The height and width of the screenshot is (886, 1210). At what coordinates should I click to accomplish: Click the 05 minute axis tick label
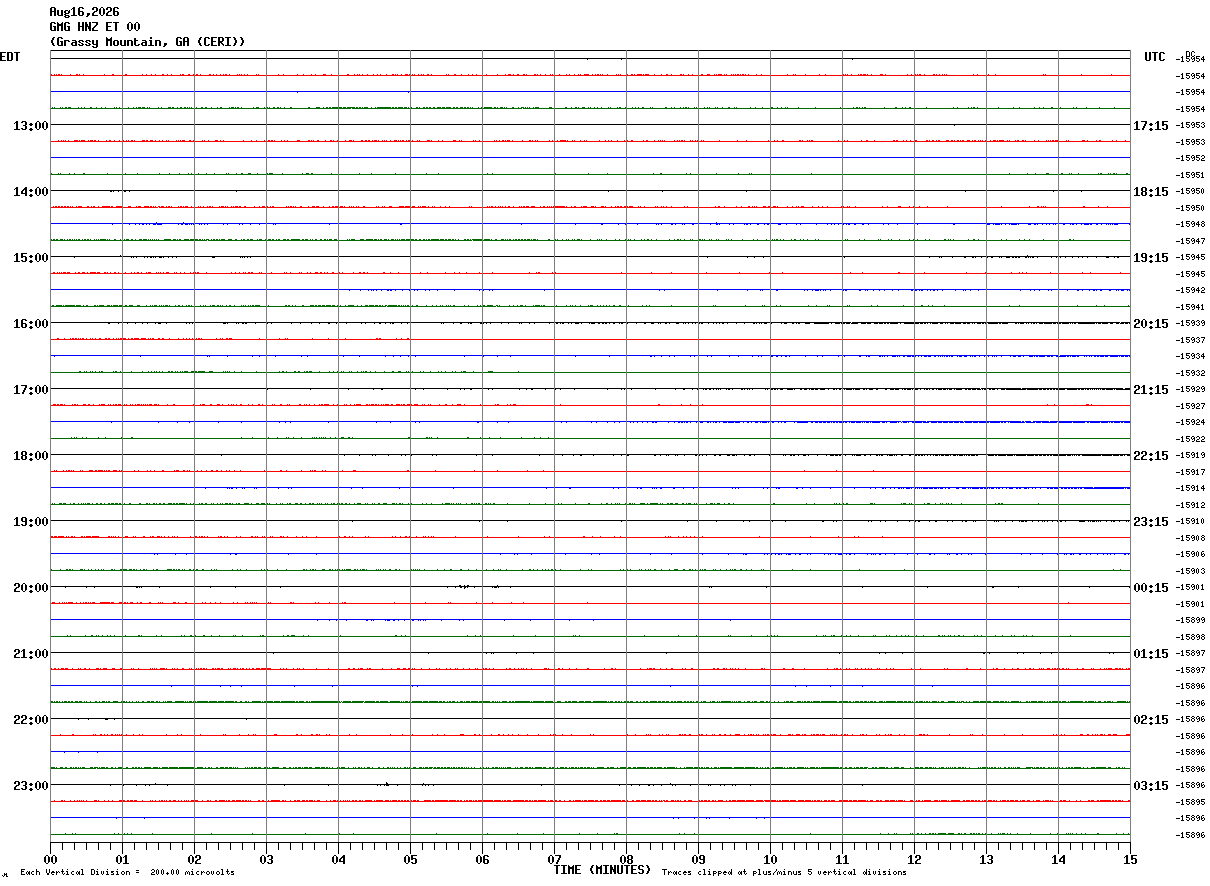pyautogui.click(x=410, y=859)
